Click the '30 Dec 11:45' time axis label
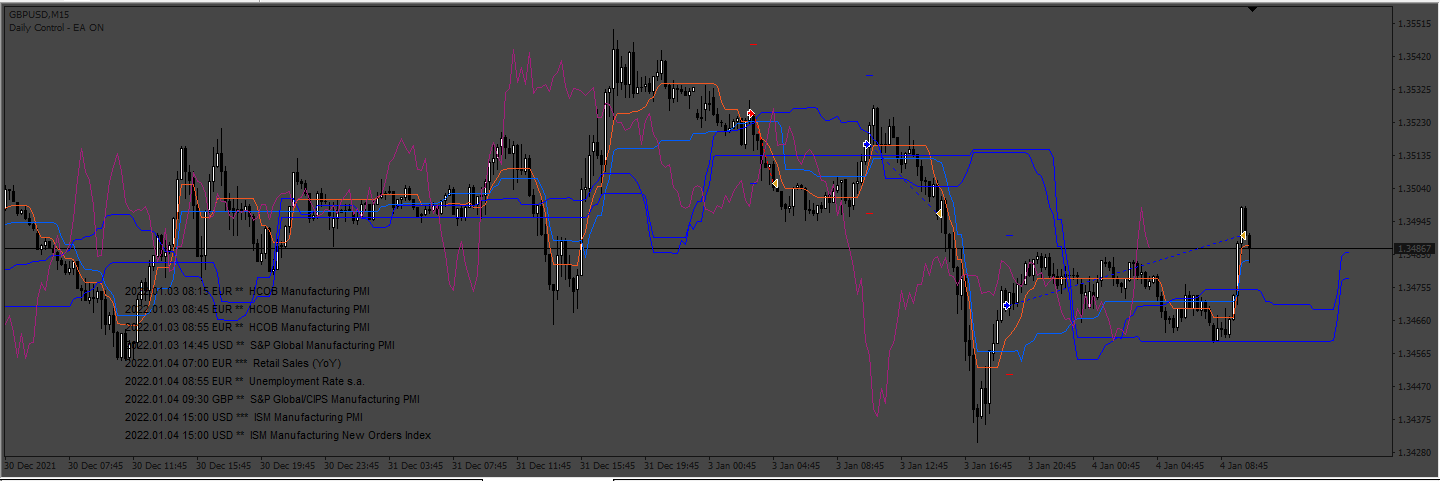1440x481 pixels. [160, 465]
